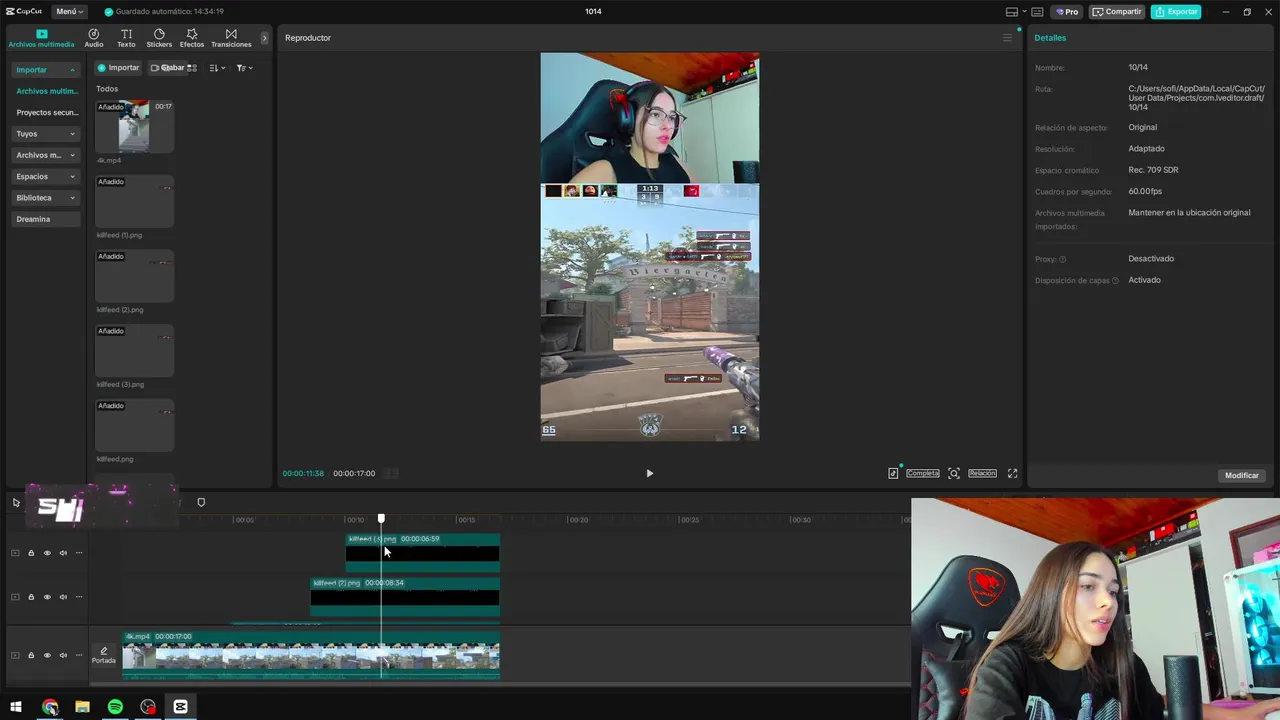Select the killfeed.png thumbnail
The height and width of the screenshot is (720, 1280).
point(134,426)
